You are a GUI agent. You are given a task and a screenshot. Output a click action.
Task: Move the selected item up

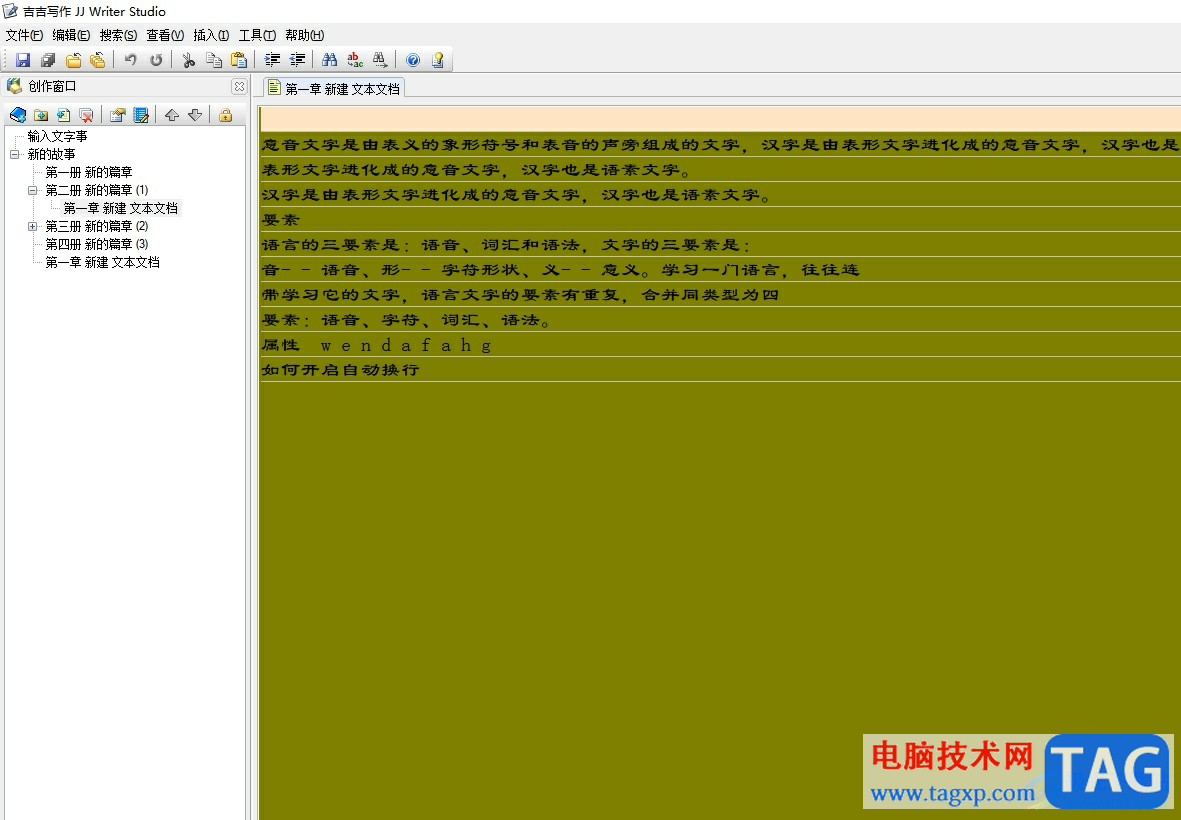coord(172,114)
